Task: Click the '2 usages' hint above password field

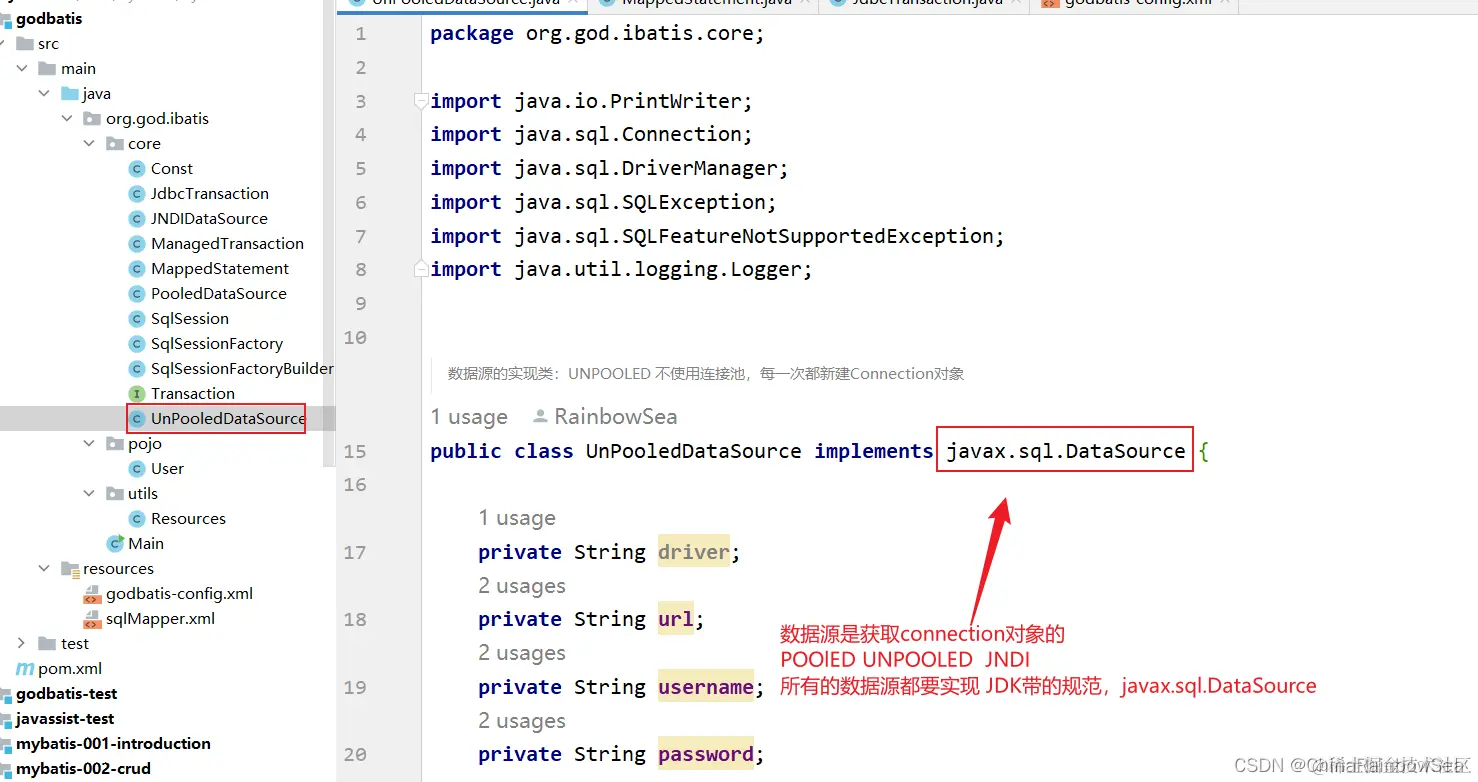Action: tap(522, 721)
